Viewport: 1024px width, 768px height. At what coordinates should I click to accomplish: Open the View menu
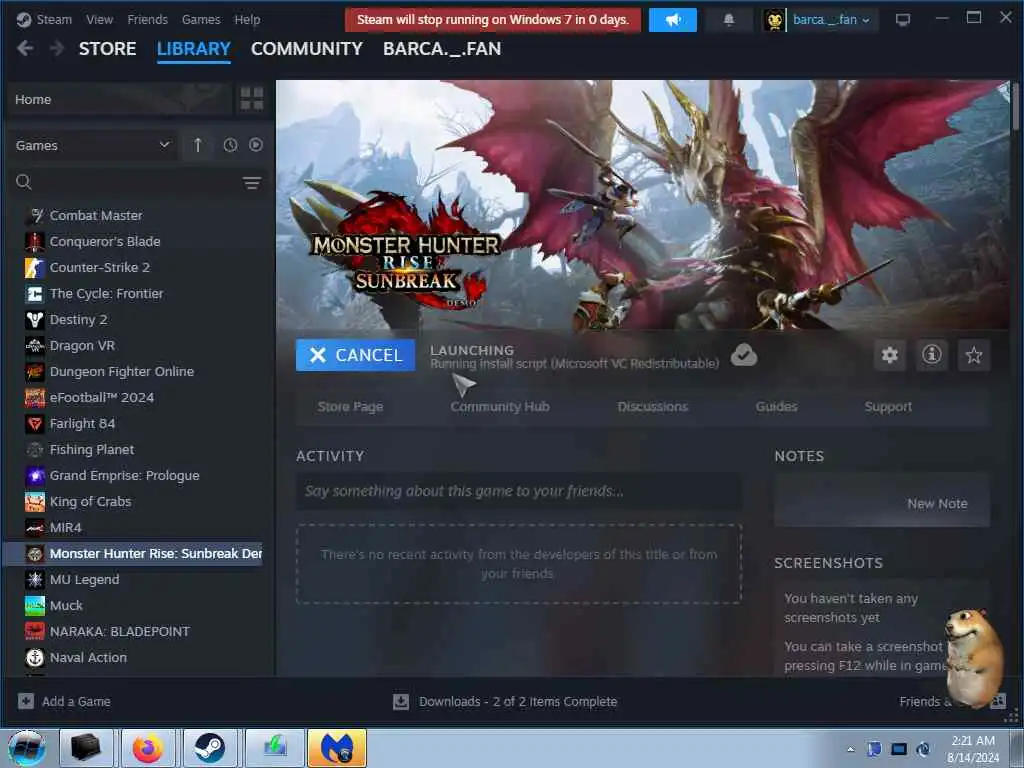coord(99,20)
